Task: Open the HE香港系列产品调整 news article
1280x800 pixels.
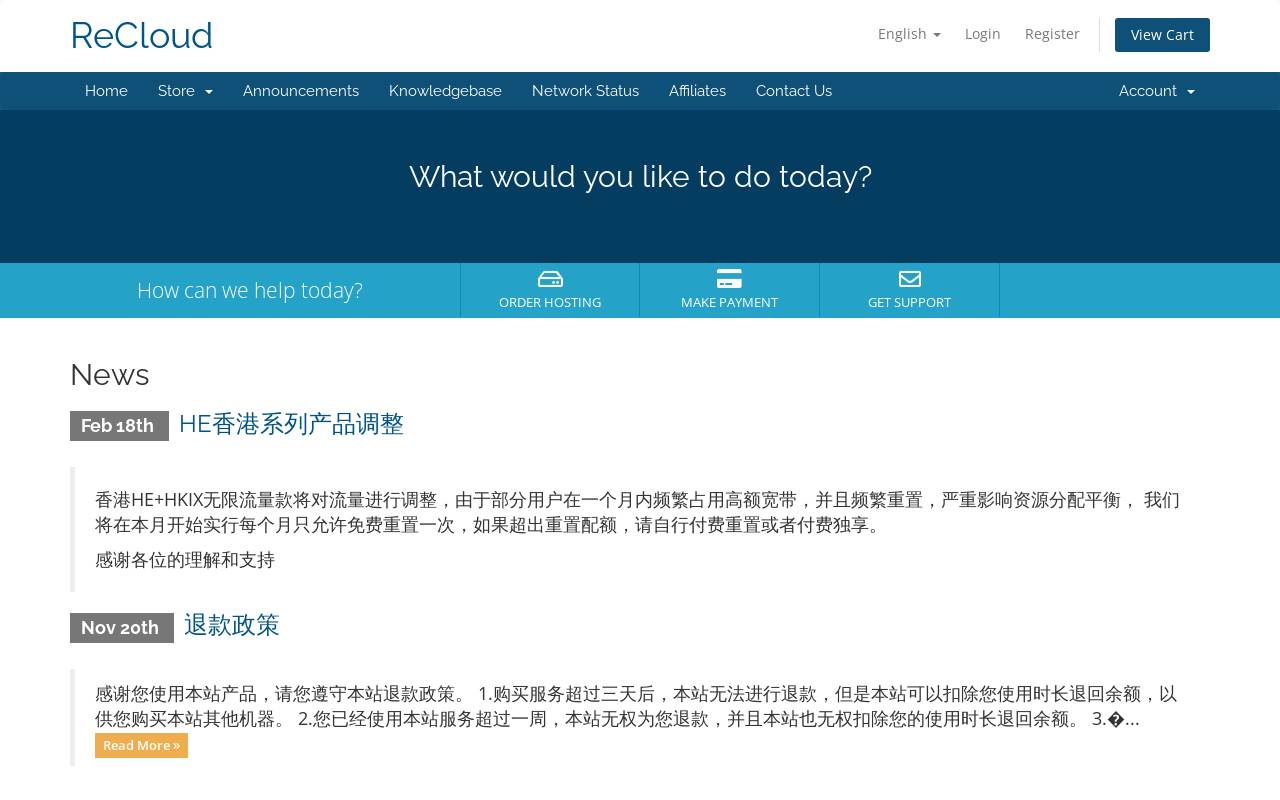Action: (291, 424)
